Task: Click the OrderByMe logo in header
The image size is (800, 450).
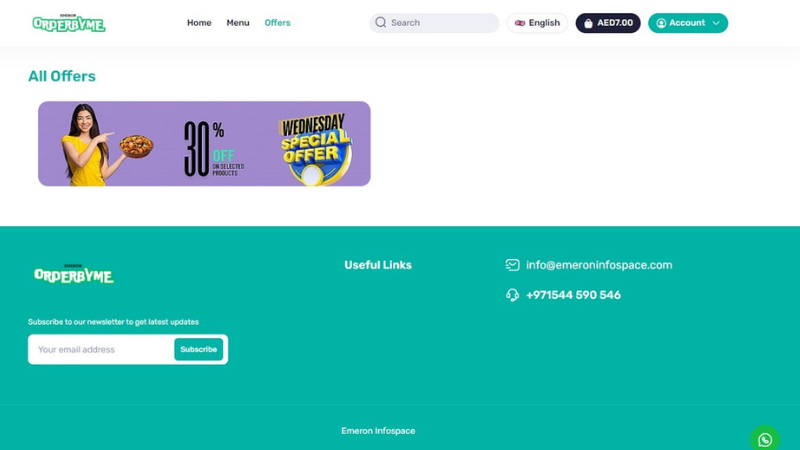Action: point(68,23)
